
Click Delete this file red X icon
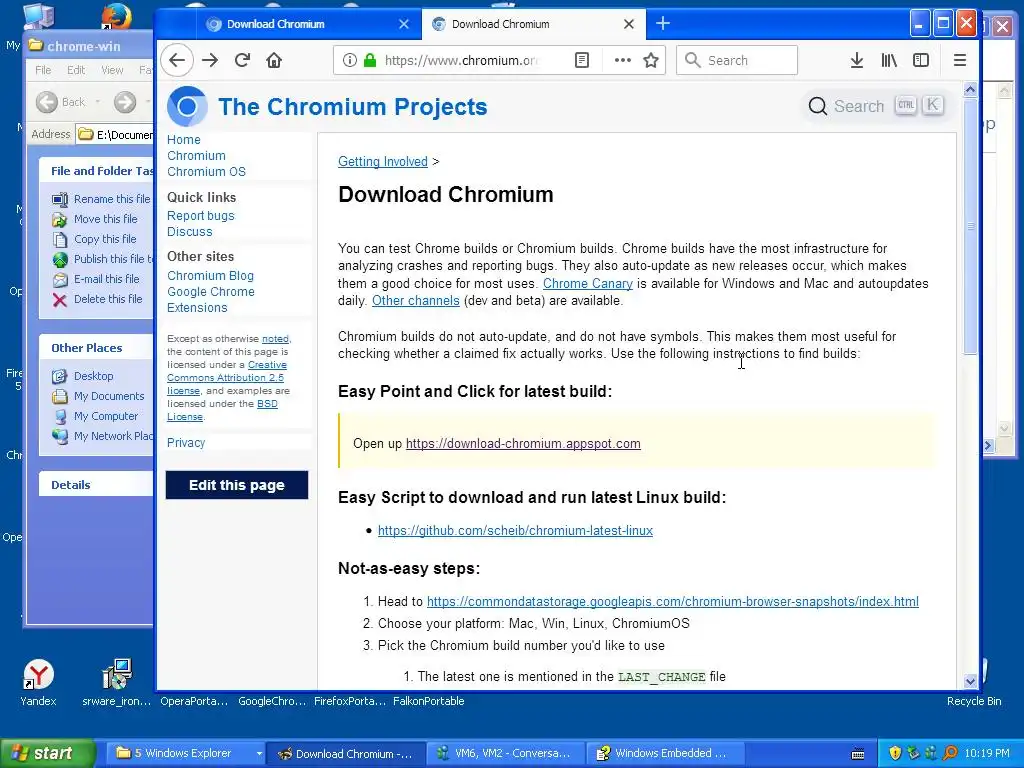point(59,300)
